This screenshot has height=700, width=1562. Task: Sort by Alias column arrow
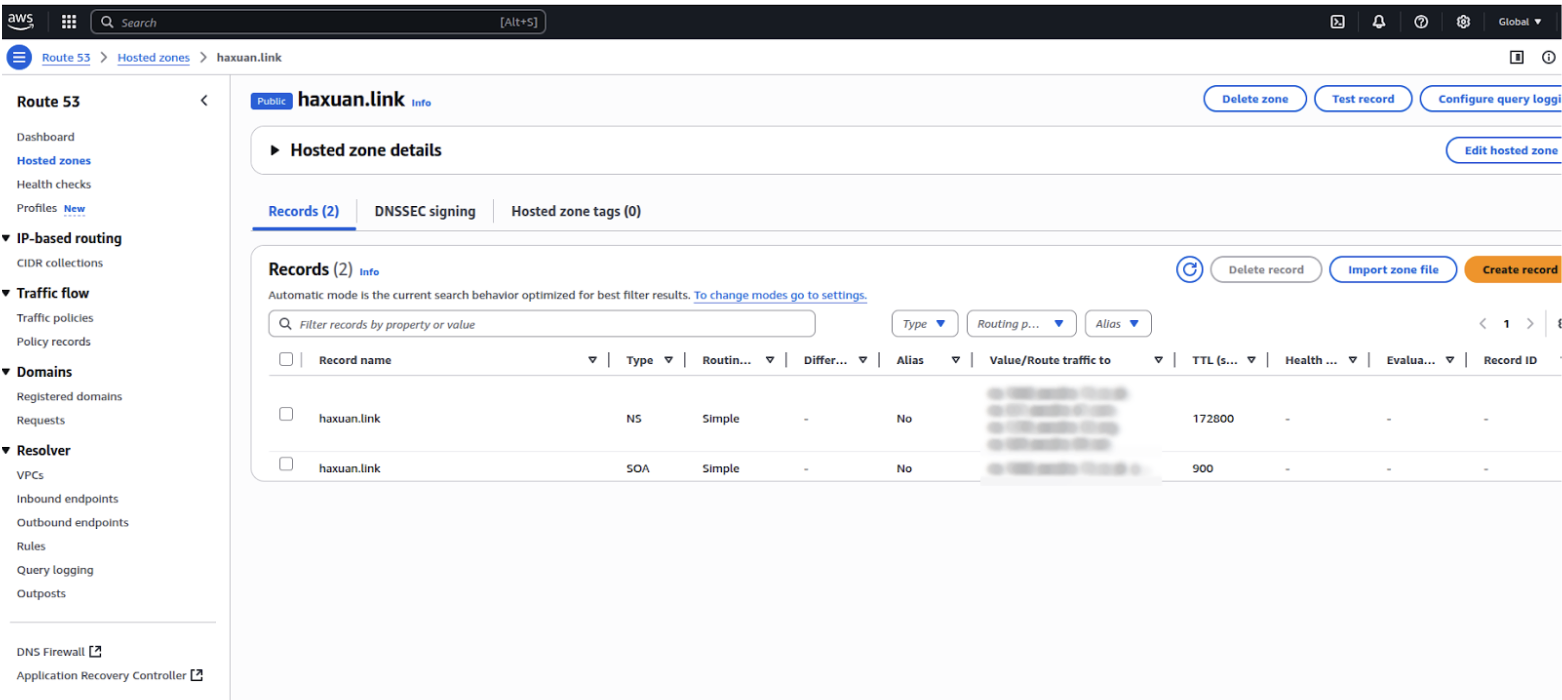click(x=956, y=360)
